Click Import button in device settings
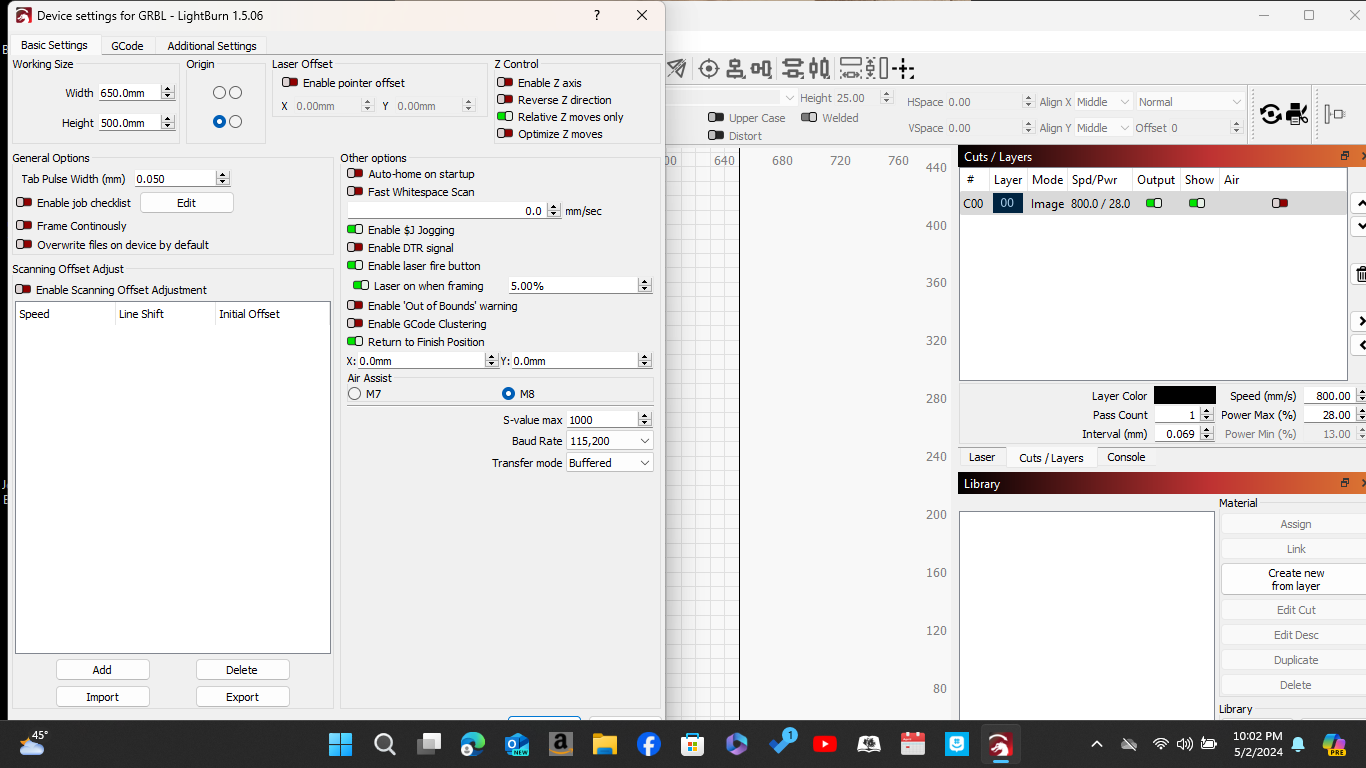Image resolution: width=1366 pixels, height=768 pixels. tap(102, 697)
